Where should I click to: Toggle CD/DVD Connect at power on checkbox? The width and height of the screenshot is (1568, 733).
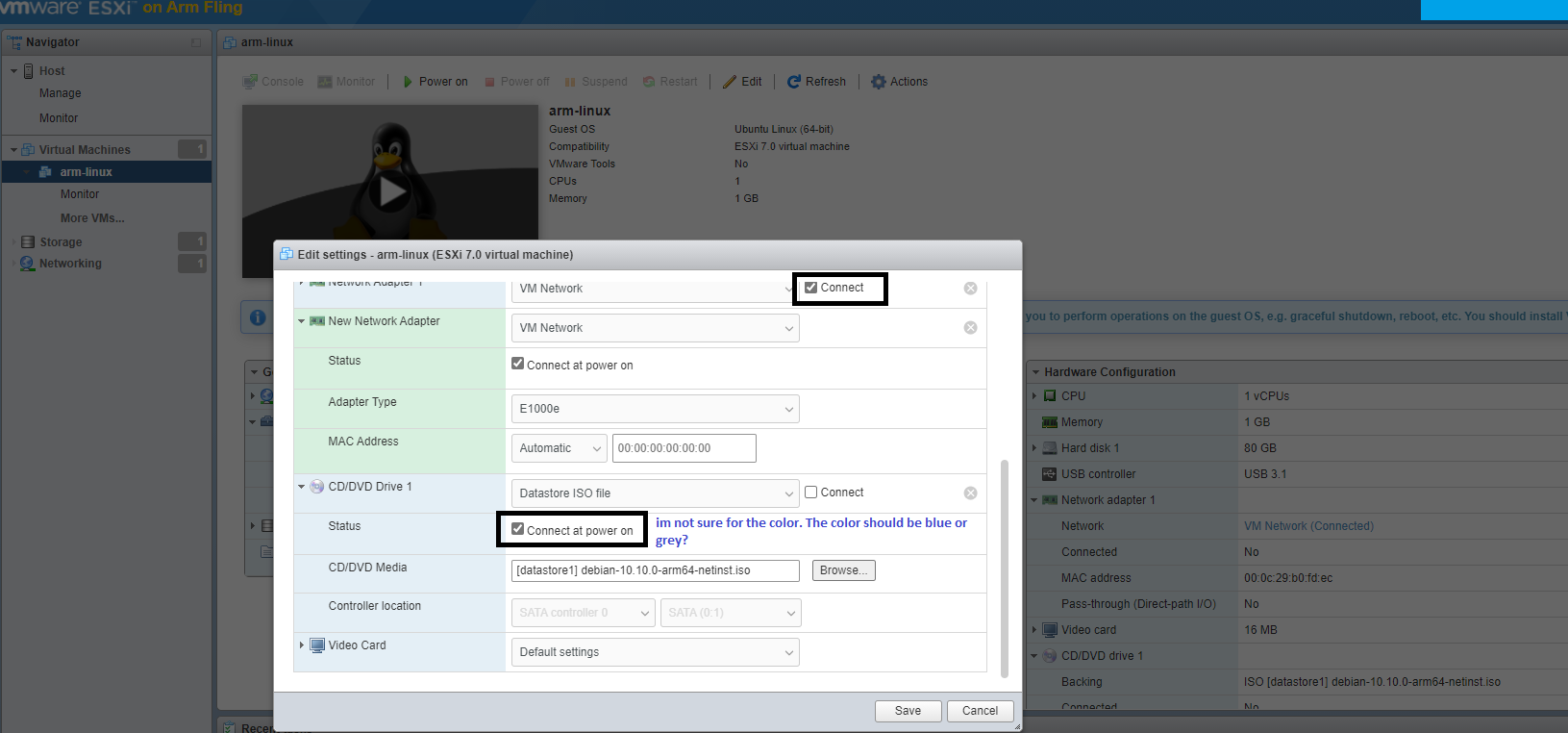[518, 529]
